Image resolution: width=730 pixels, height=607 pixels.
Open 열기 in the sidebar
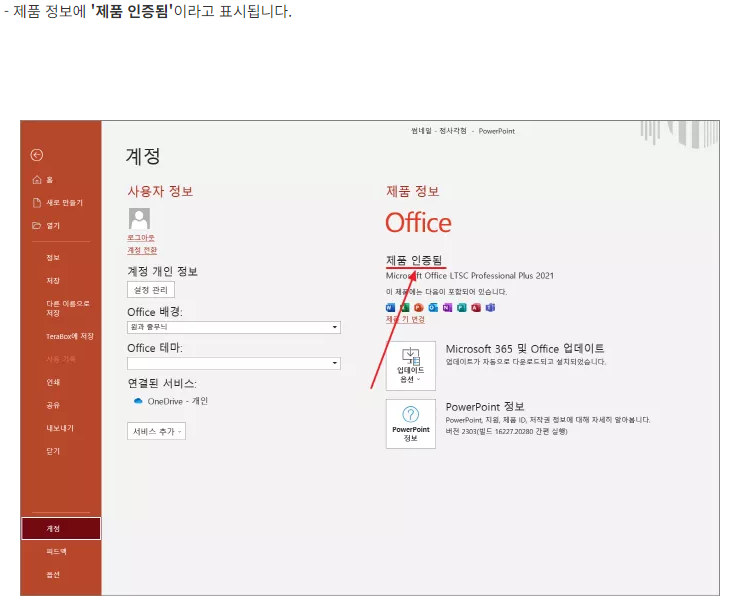click(x=46, y=225)
